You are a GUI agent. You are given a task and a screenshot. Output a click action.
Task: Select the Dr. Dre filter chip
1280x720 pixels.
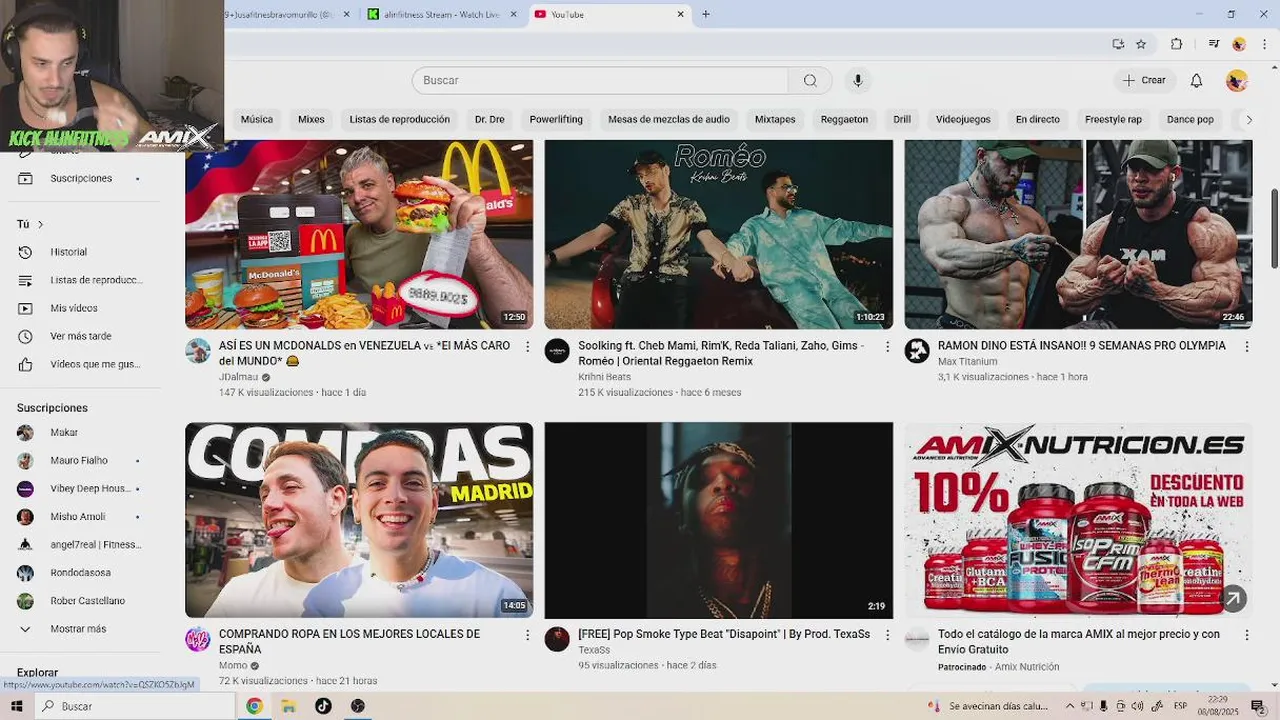coord(489,119)
